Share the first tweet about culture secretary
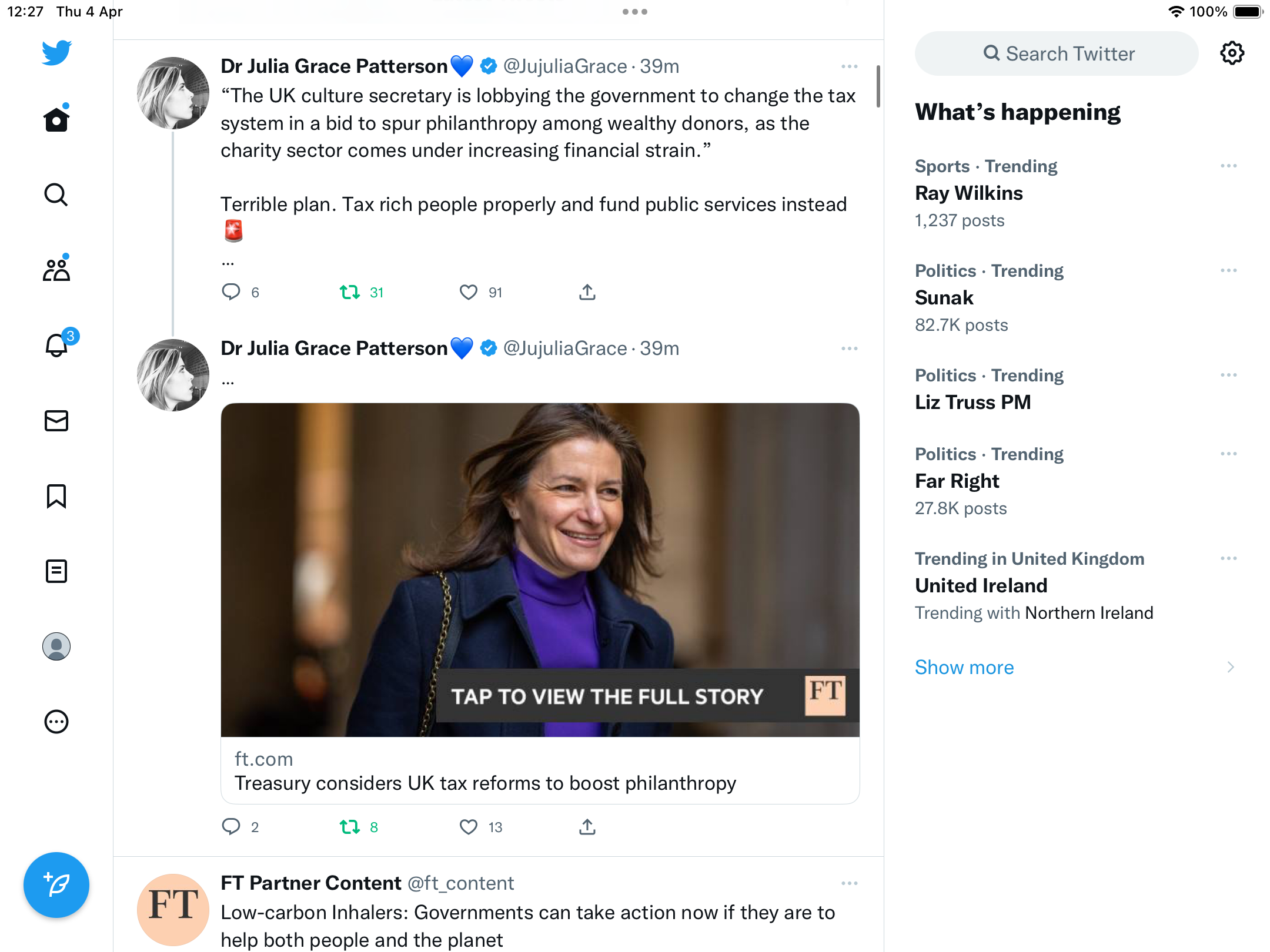Screen dimensions: 1270x952 point(587,292)
